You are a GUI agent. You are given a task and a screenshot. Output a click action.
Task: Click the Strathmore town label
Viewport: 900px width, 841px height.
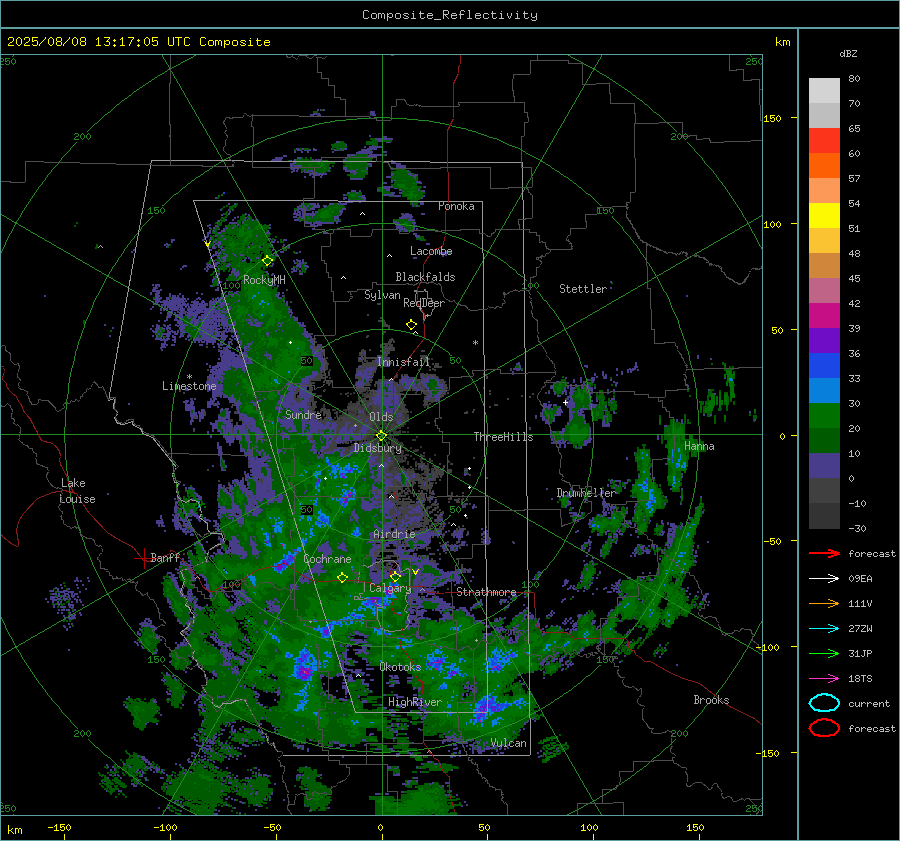click(486, 592)
